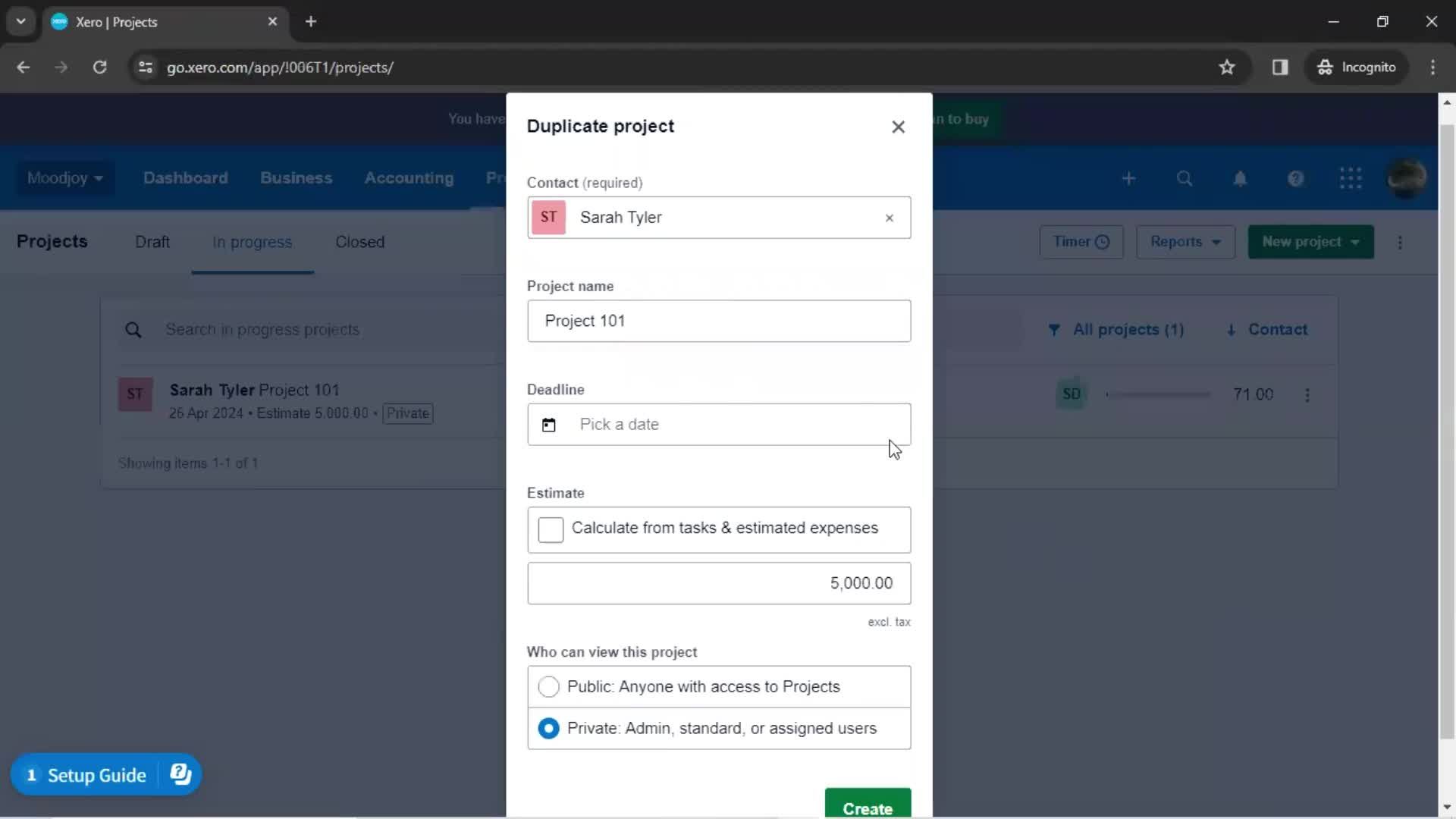Open the Accounting menu
Viewport: 1456px width, 819px height.
click(x=409, y=178)
